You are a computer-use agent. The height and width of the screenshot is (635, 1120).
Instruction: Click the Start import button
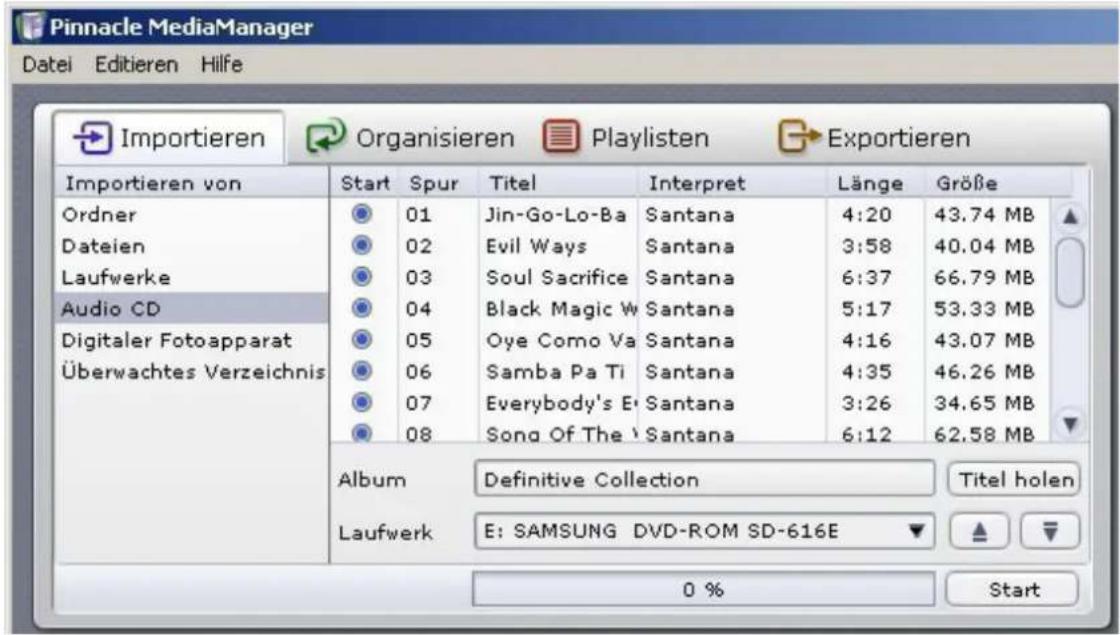coord(1012,589)
